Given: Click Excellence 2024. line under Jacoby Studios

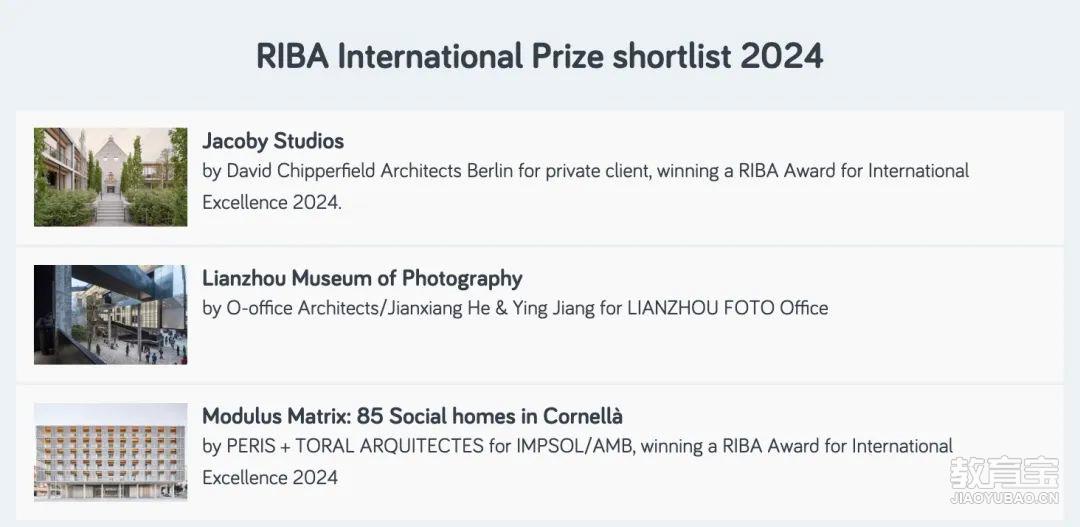Looking at the screenshot, I should (272, 203).
